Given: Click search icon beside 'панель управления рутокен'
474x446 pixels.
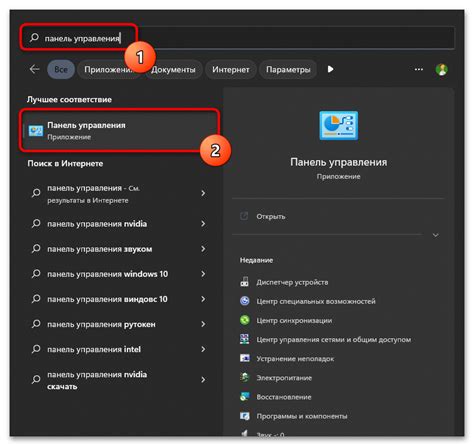Looking at the screenshot, I should [x=36, y=324].
